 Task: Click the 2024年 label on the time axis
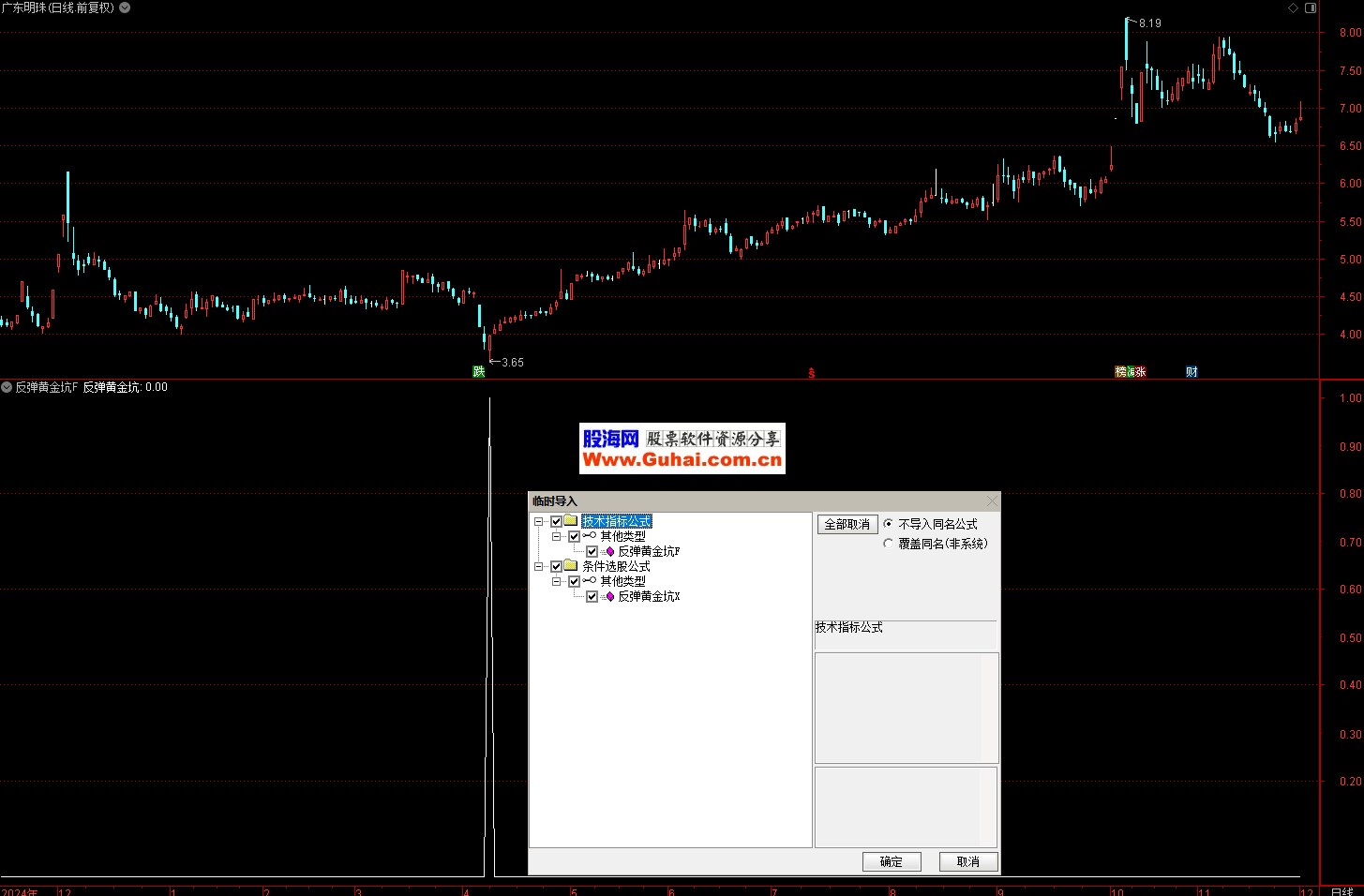point(20,891)
